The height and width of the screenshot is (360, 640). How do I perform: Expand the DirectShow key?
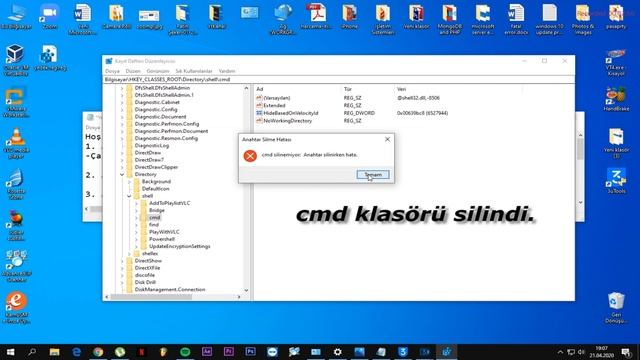click(x=122, y=261)
